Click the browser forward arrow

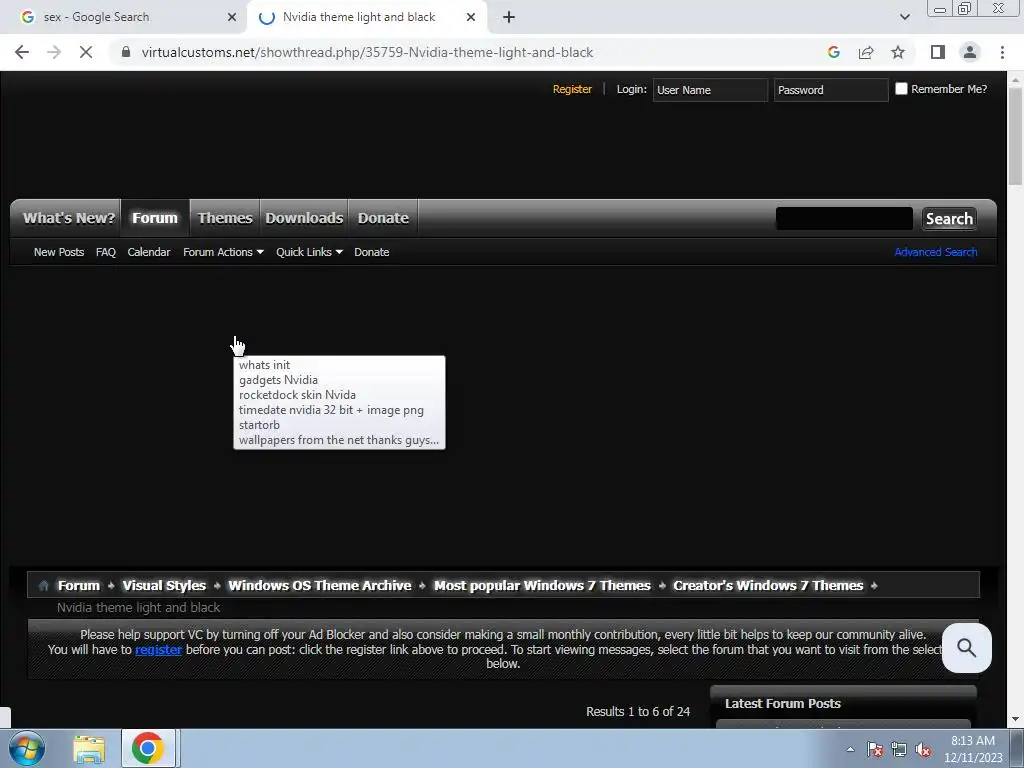(54, 52)
